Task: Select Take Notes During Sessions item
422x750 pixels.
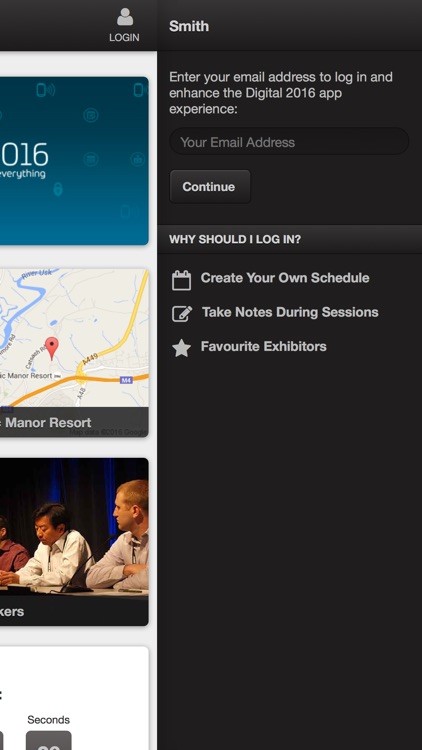Action: (x=290, y=312)
